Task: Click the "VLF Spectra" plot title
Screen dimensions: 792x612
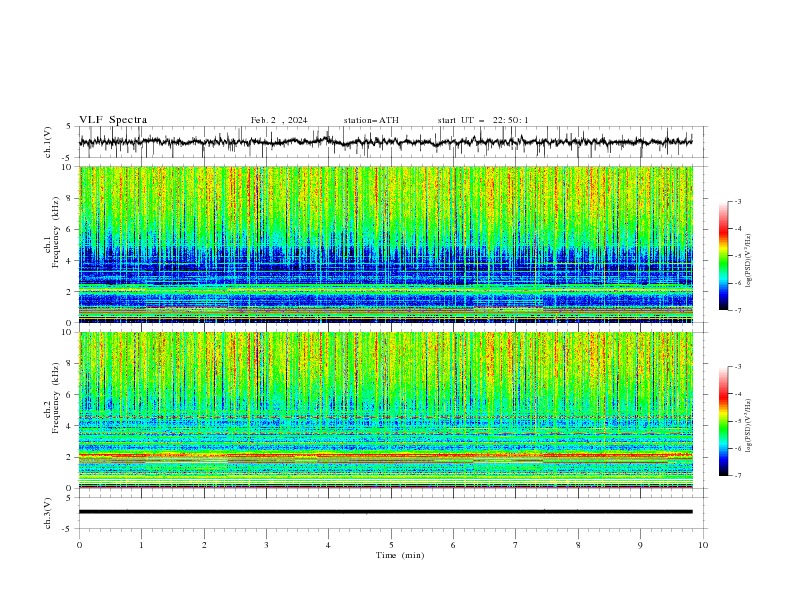Action: (x=113, y=120)
